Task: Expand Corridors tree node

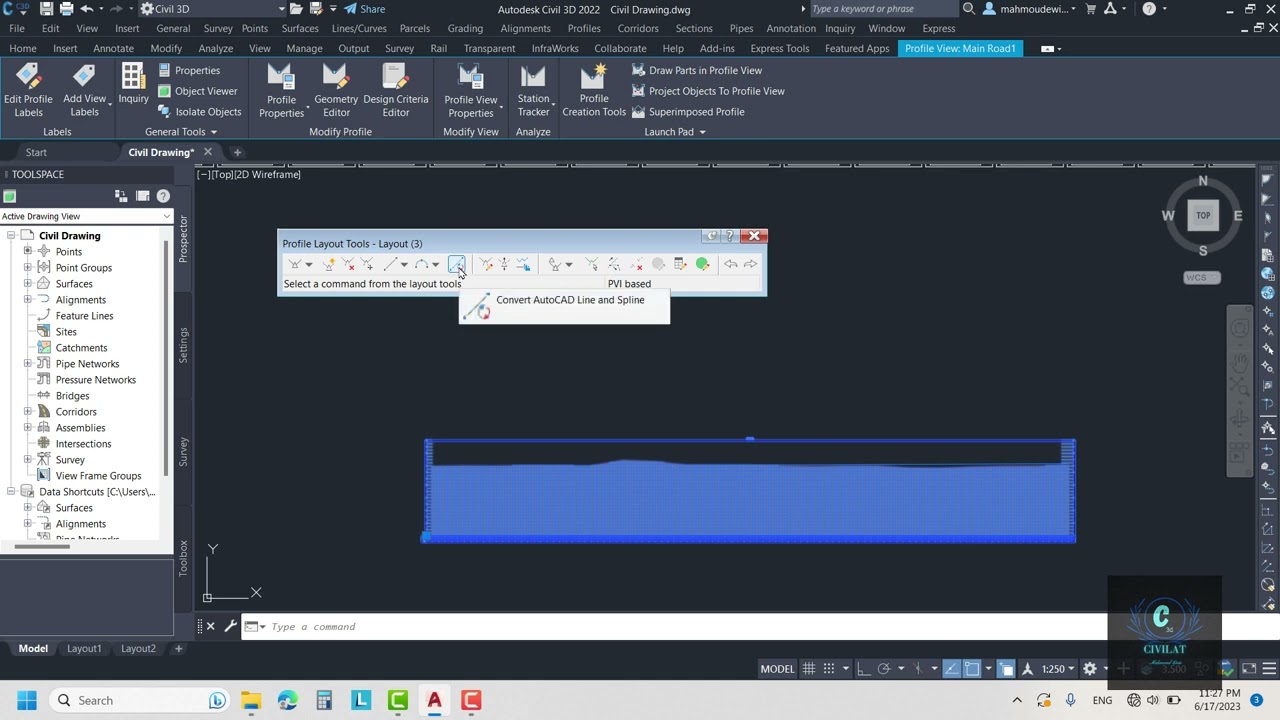Action: coord(28,412)
